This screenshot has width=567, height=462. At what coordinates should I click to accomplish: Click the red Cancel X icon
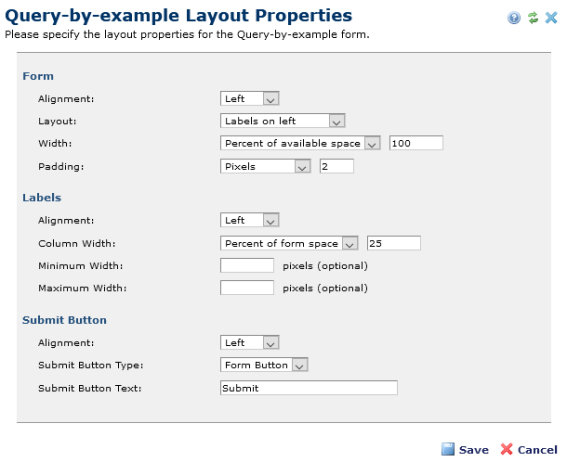click(507, 449)
